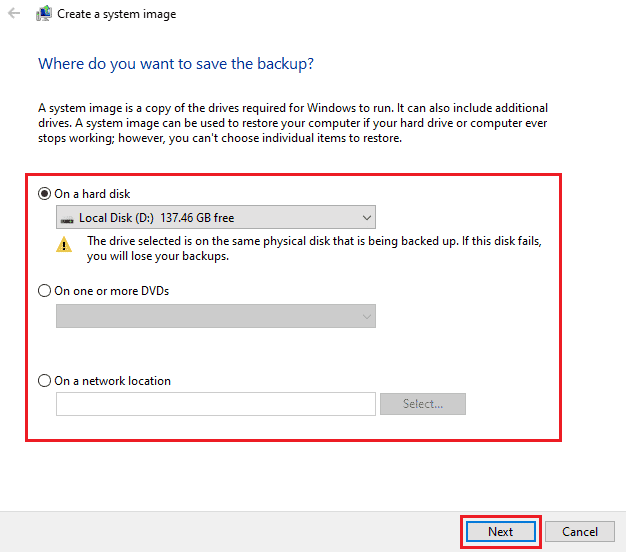This screenshot has width=627, height=552.
Task: Click the Create a system image icon
Action: click(x=44, y=14)
